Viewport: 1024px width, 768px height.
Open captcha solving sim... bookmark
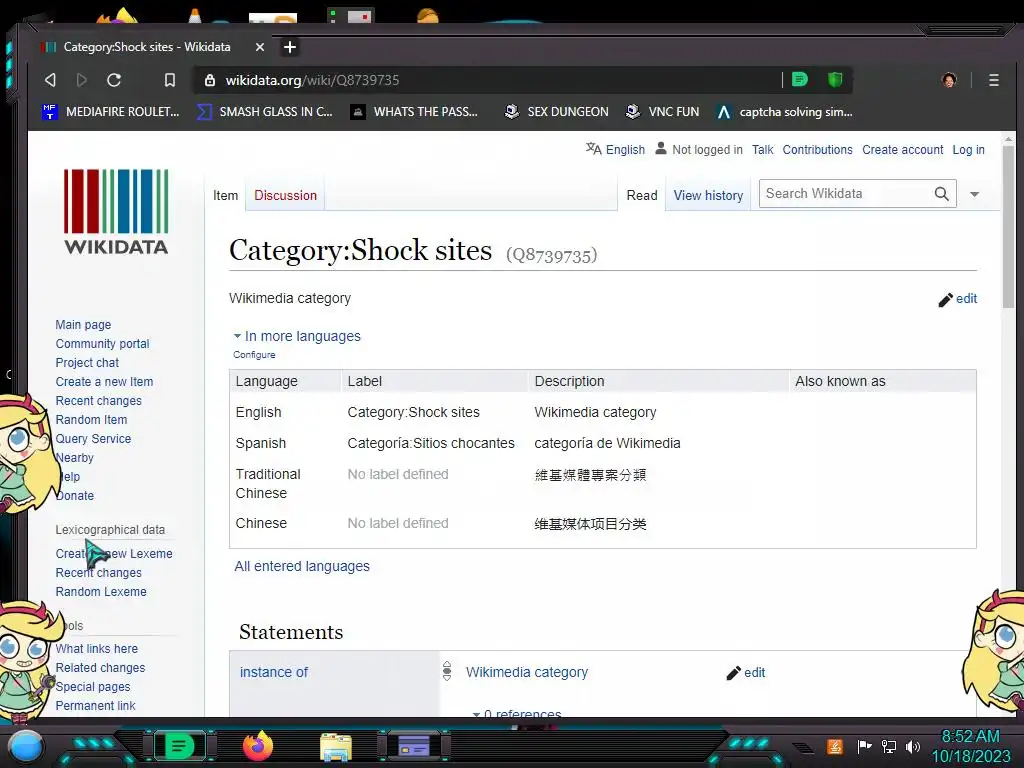tap(784, 112)
